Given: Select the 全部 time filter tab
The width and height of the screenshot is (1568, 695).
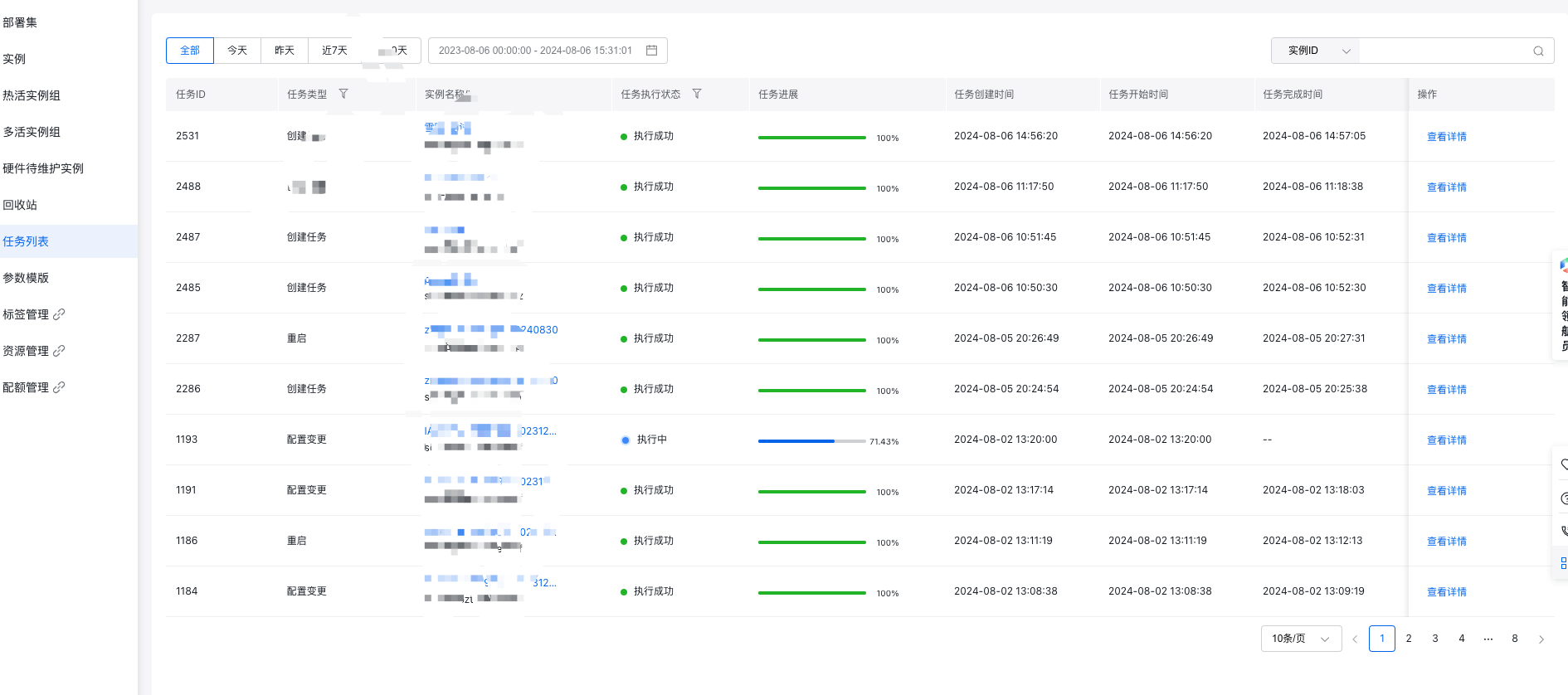Looking at the screenshot, I should [x=190, y=51].
